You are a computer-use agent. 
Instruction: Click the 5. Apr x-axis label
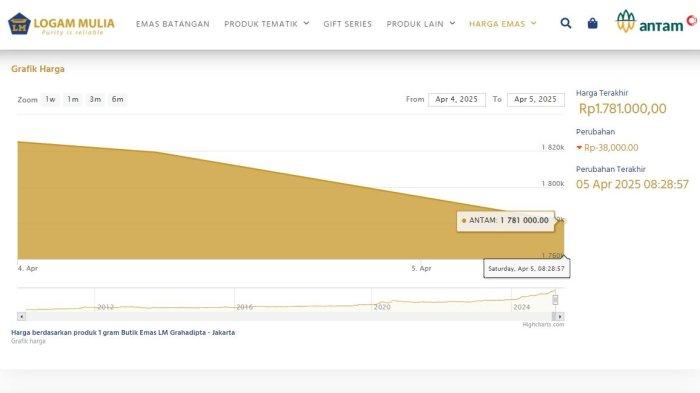[421, 268]
